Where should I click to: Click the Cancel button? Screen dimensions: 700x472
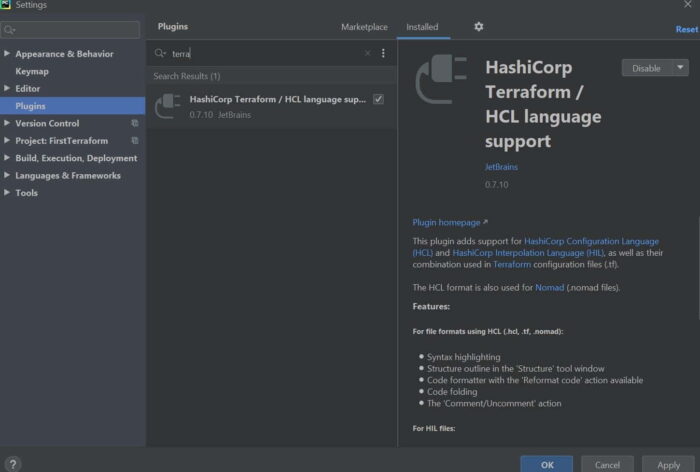point(607,464)
